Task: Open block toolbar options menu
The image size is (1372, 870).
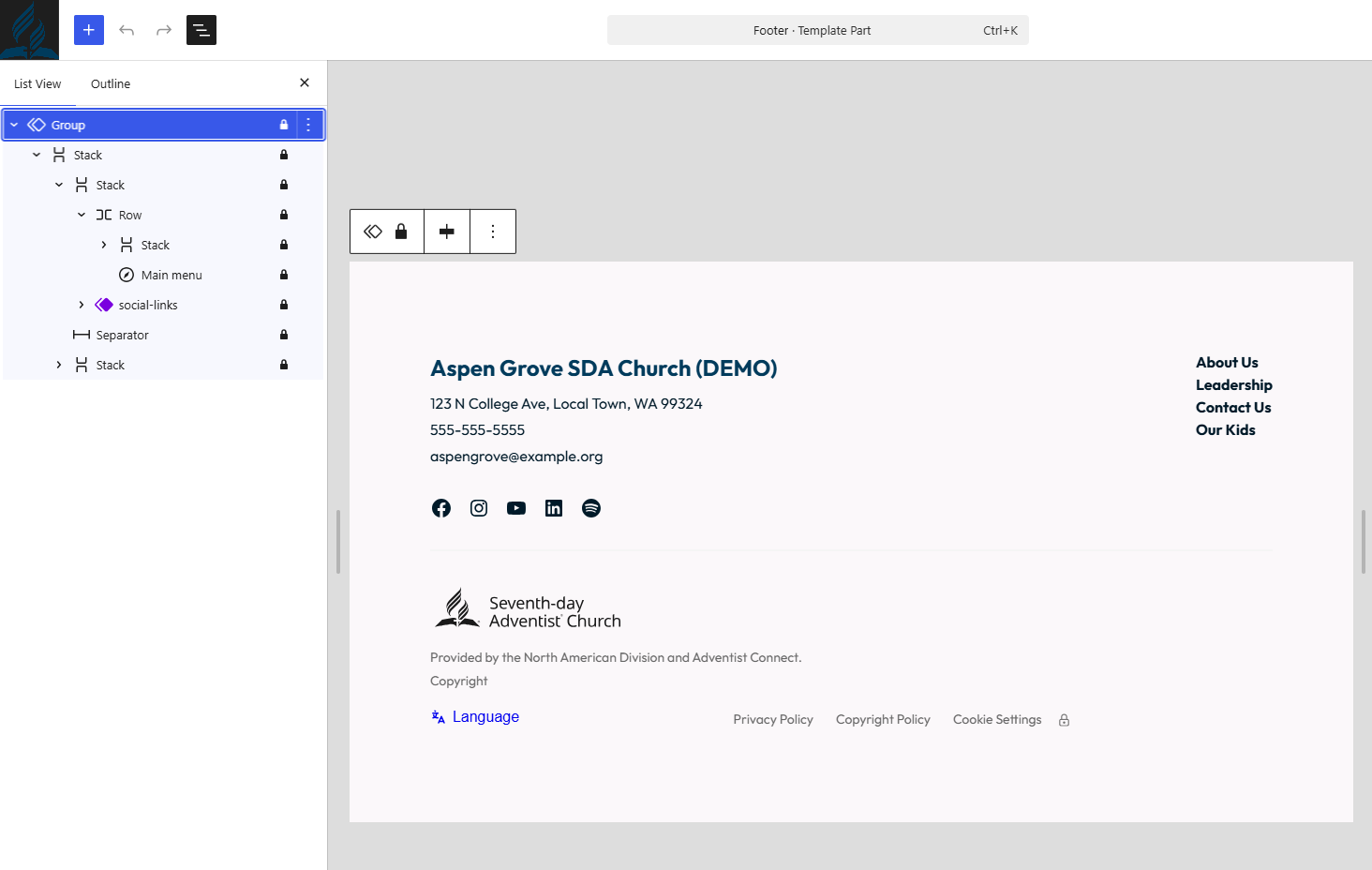Action: coord(493,232)
